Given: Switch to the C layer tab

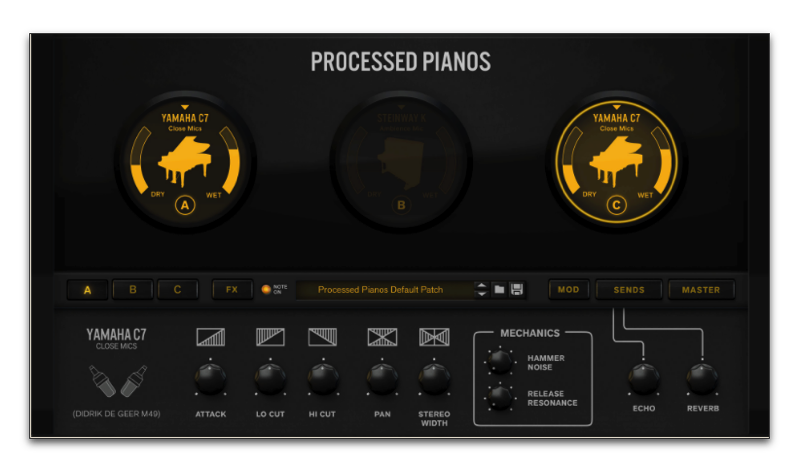Looking at the screenshot, I should tap(178, 290).
